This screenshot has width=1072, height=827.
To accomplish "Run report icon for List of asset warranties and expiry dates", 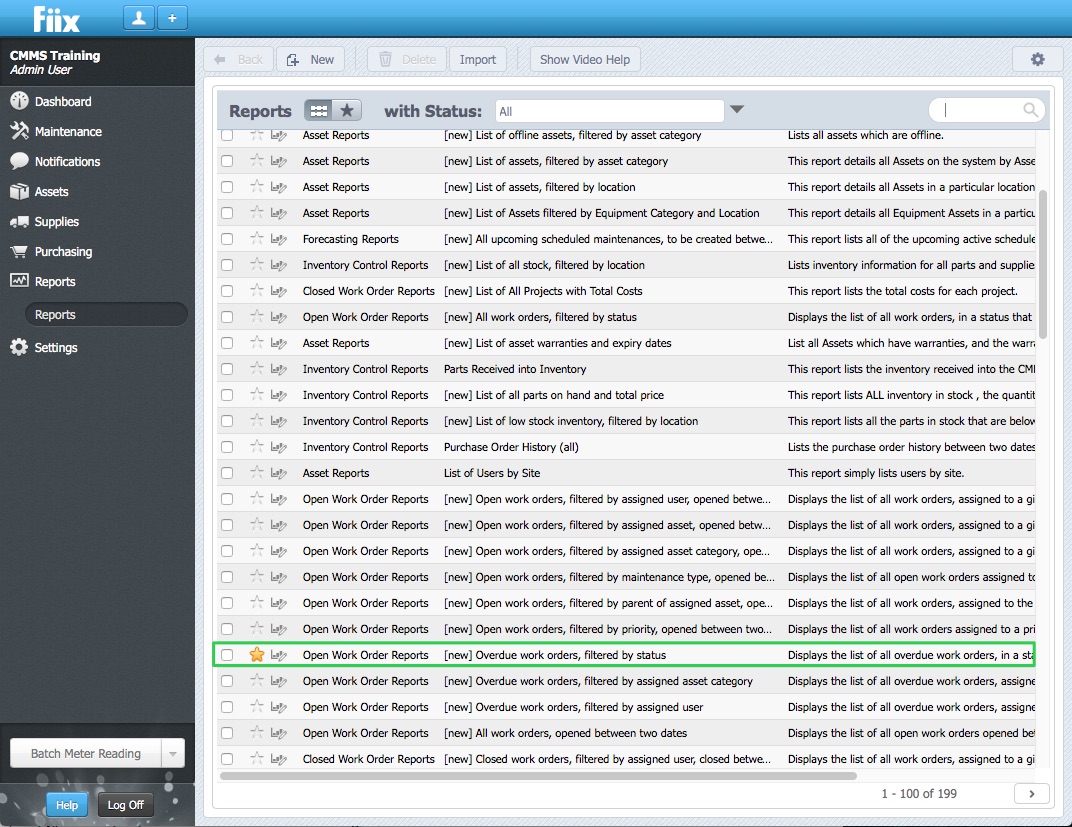I will 278,343.
